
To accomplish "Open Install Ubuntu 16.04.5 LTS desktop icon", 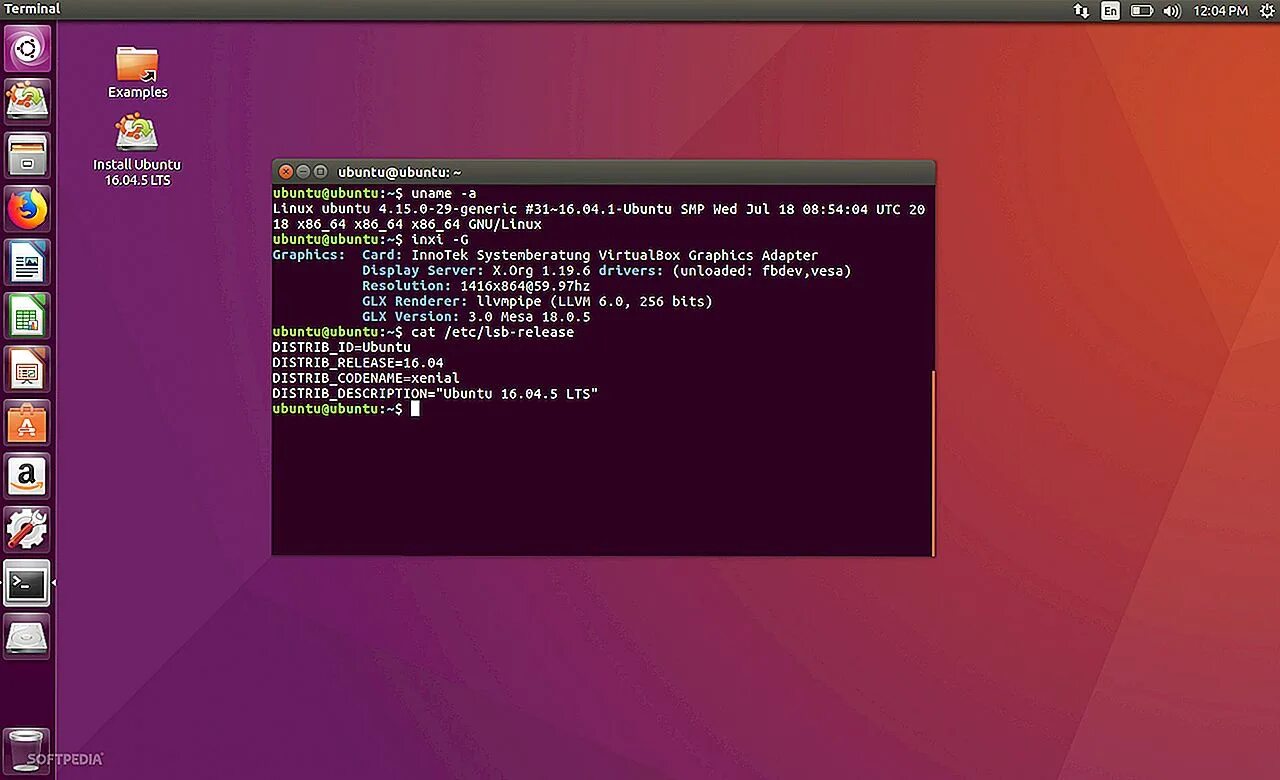I will [137, 150].
